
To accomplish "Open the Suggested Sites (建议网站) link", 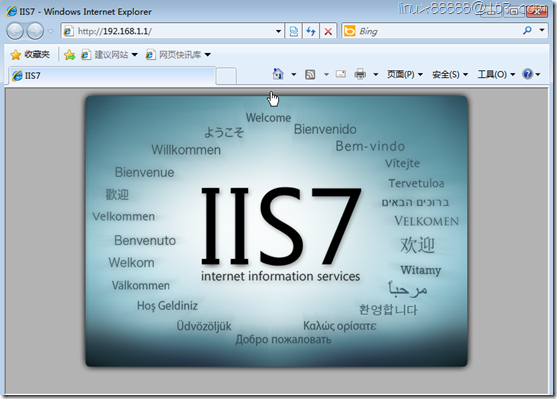I will tap(105, 55).
